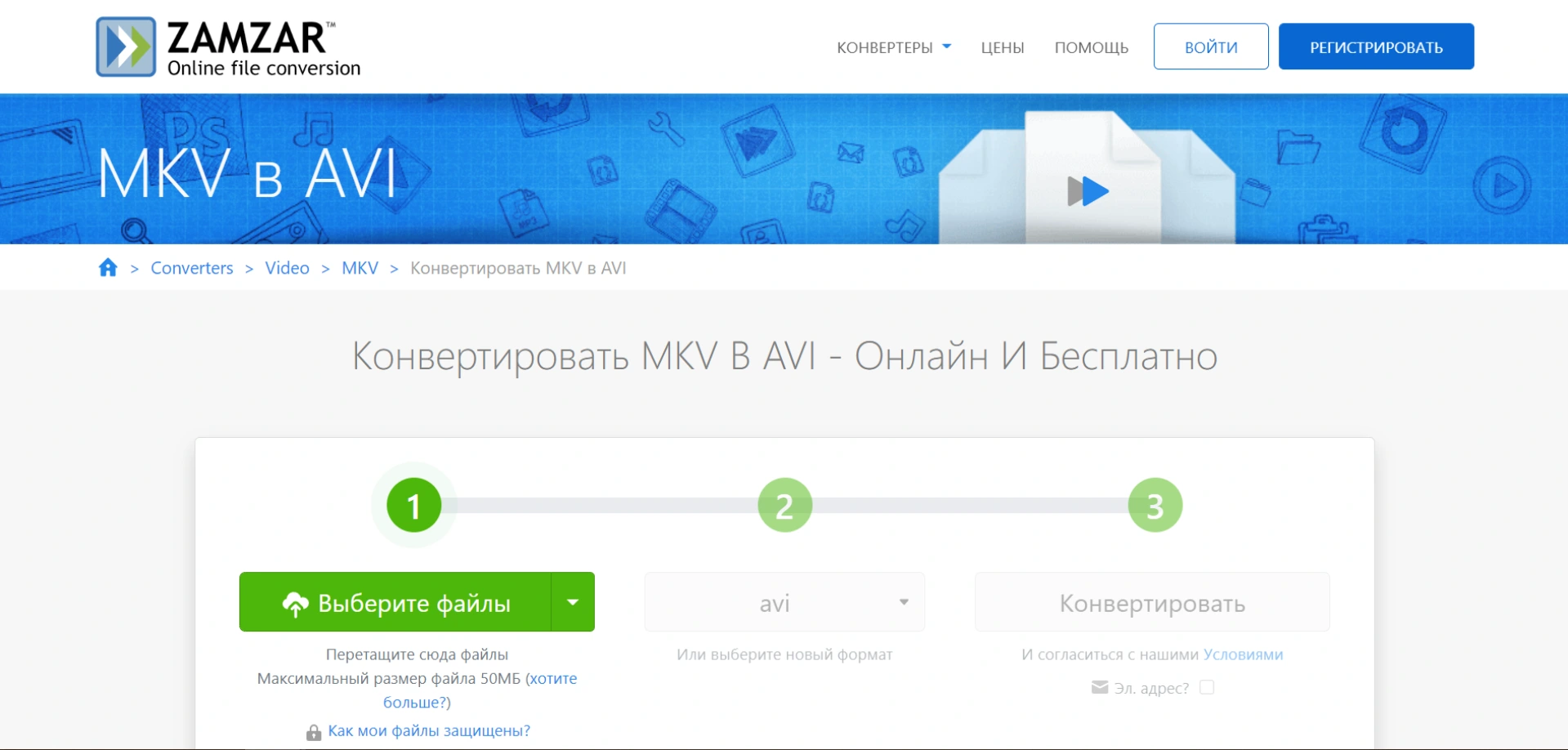Image resolution: width=1568 pixels, height=750 pixels.
Task: Open Converters breadcrumb link
Action: (x=192, y=268)
